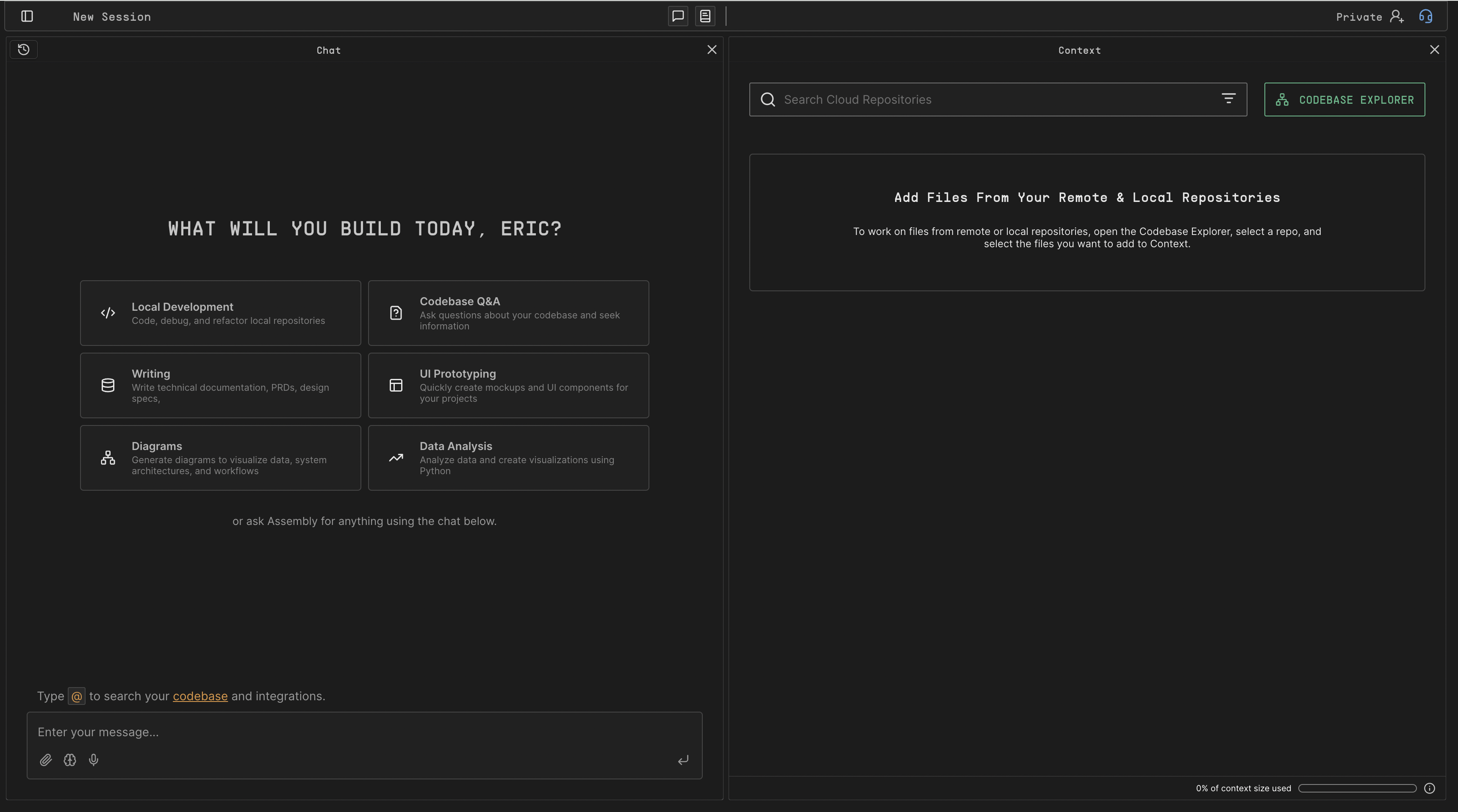Click the brain model icon
1458x812 pixels.
pos(69,760)
